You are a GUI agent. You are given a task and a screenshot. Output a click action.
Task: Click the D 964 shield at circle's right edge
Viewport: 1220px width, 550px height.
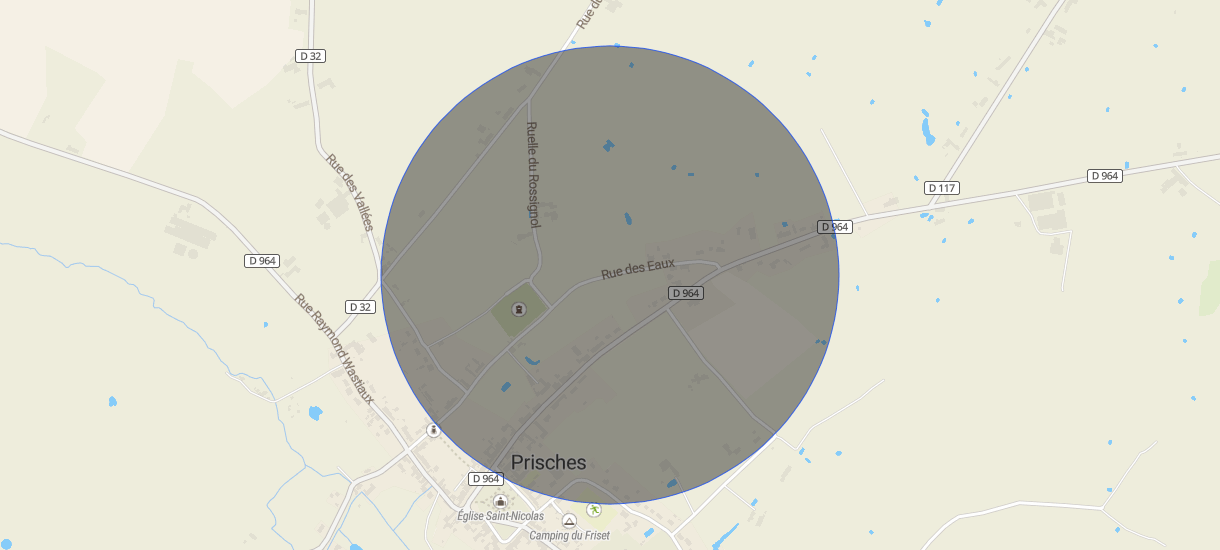pyautogui.click(x=835, y=227)
